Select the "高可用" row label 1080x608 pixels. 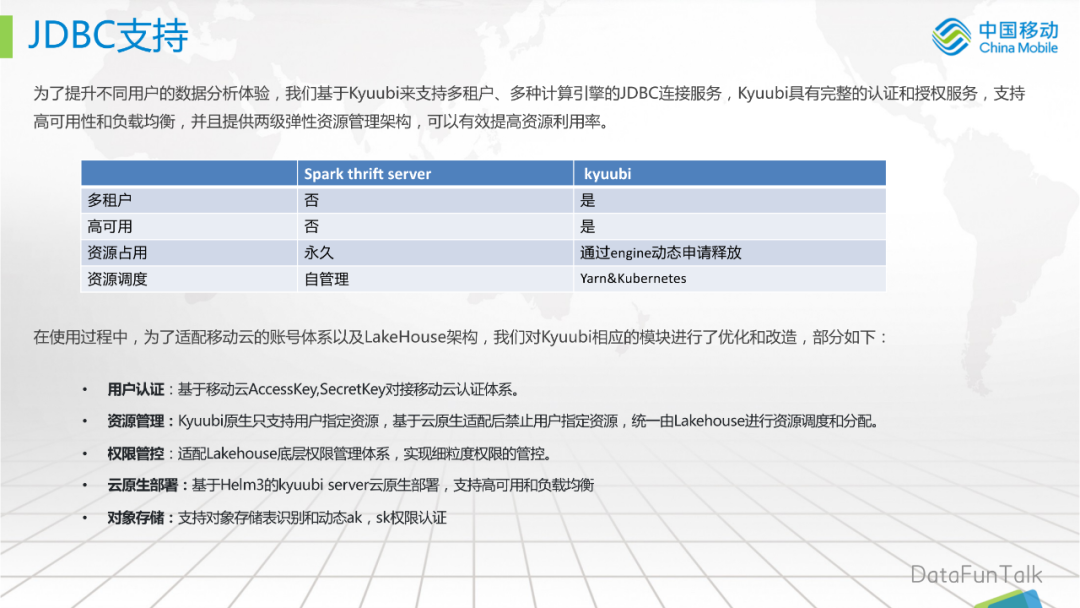pyautogui.click(x=109, y=227)
